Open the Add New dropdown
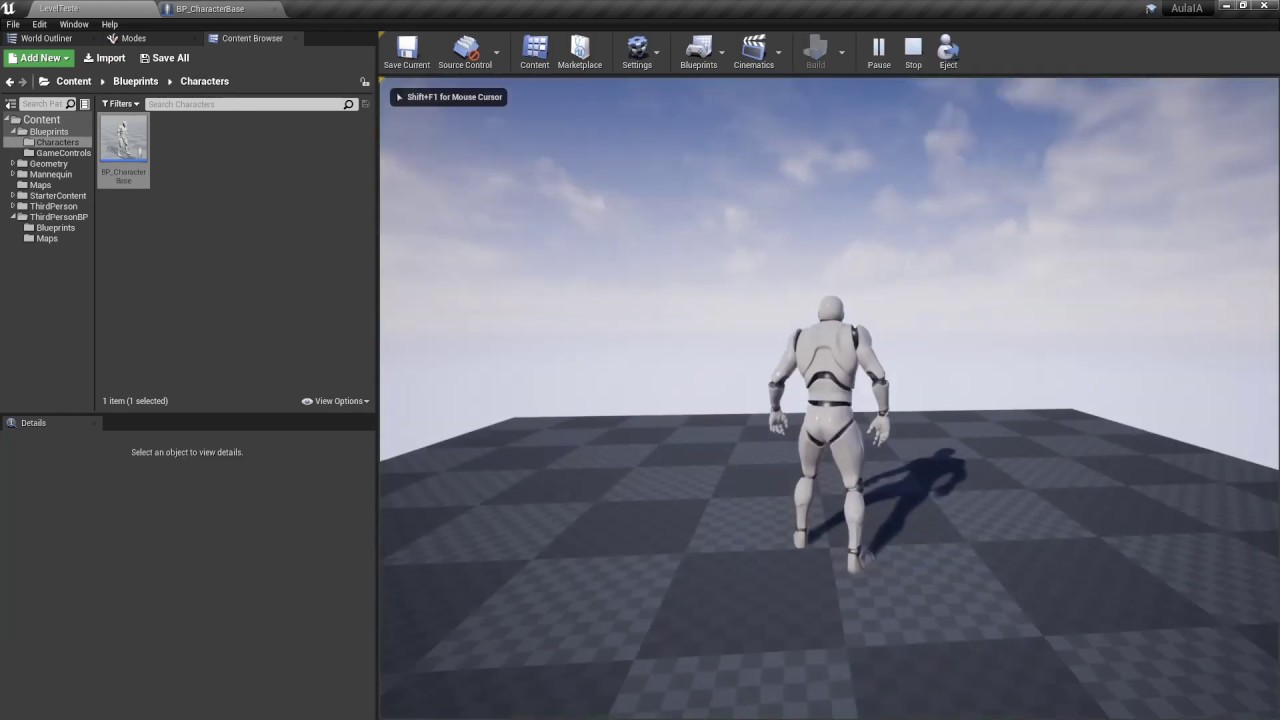This screenshot has height=720, width=1280. coord(39,58)
